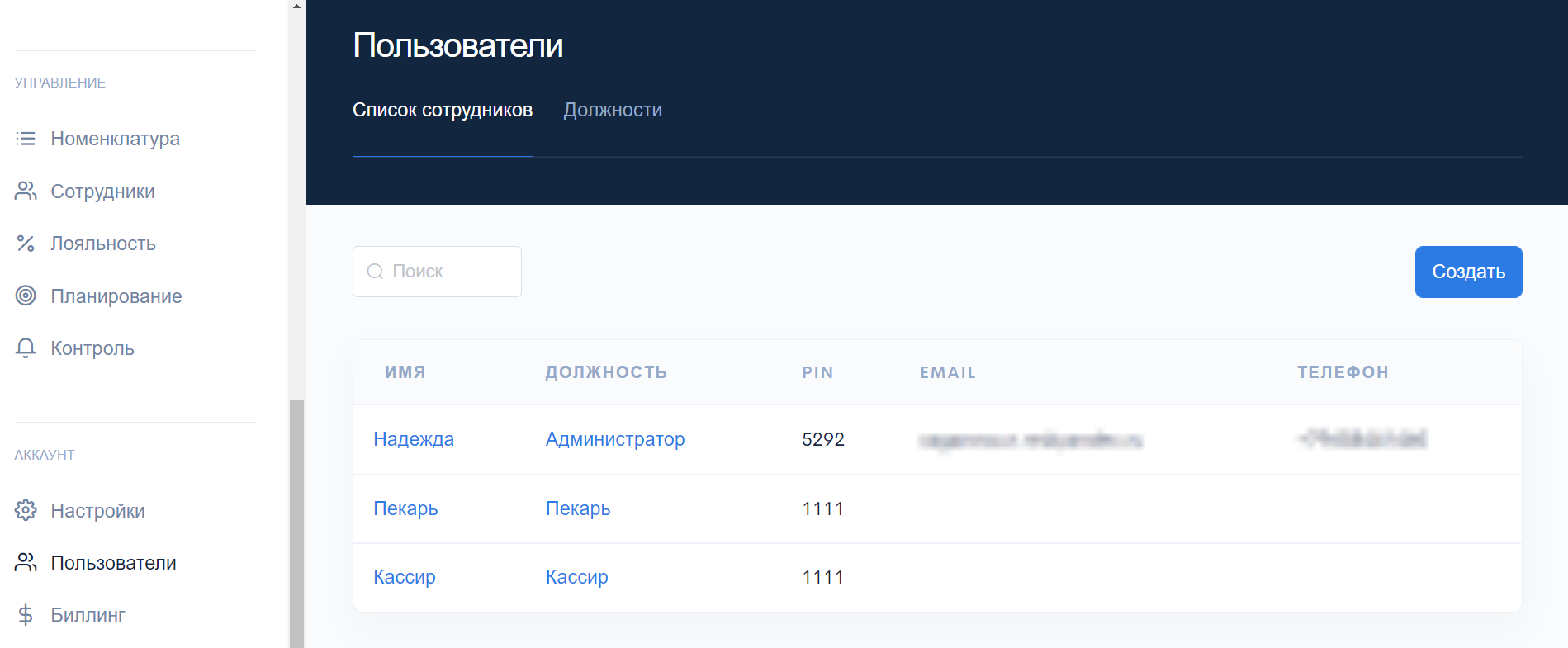This screenshot has height=648, width=1568.
Task: Click the Пекарь position link
Action: pos(577,508)
